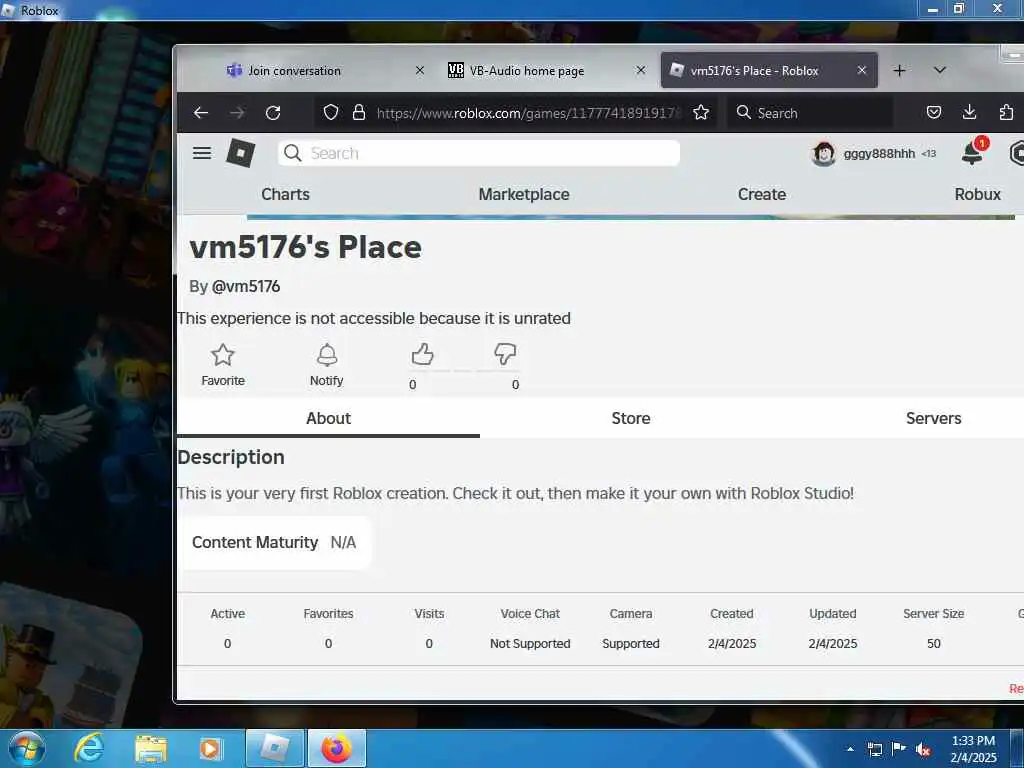Dislike the experience with thumbs down
Image resolution: width=1024 pixels, height=768 pixels.
[505, 355]
